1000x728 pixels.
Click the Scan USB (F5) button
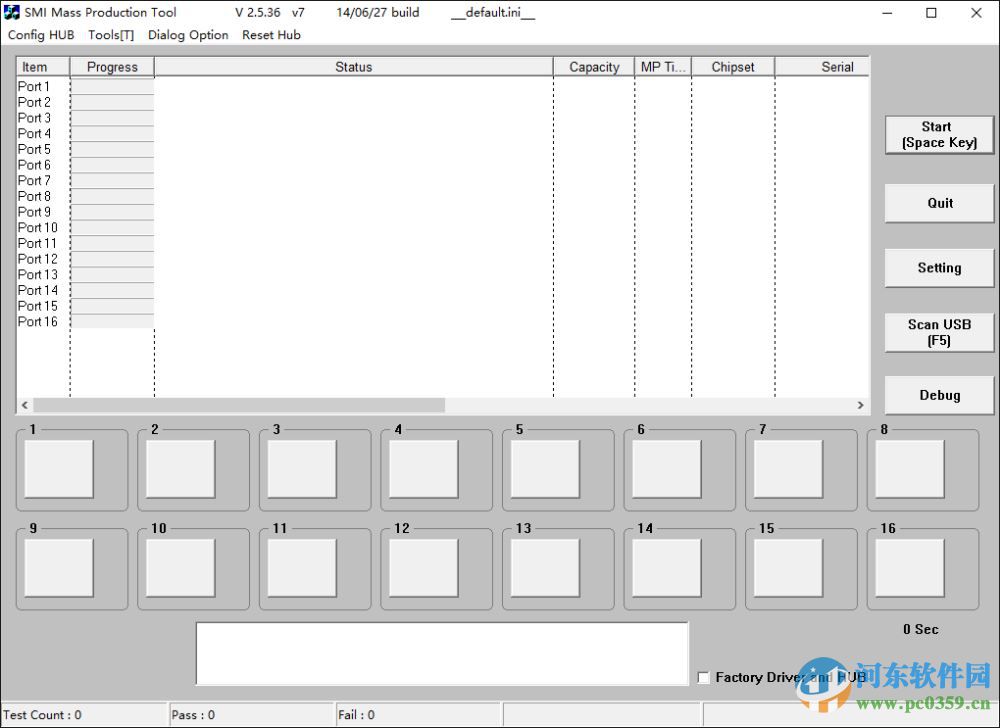939,332
